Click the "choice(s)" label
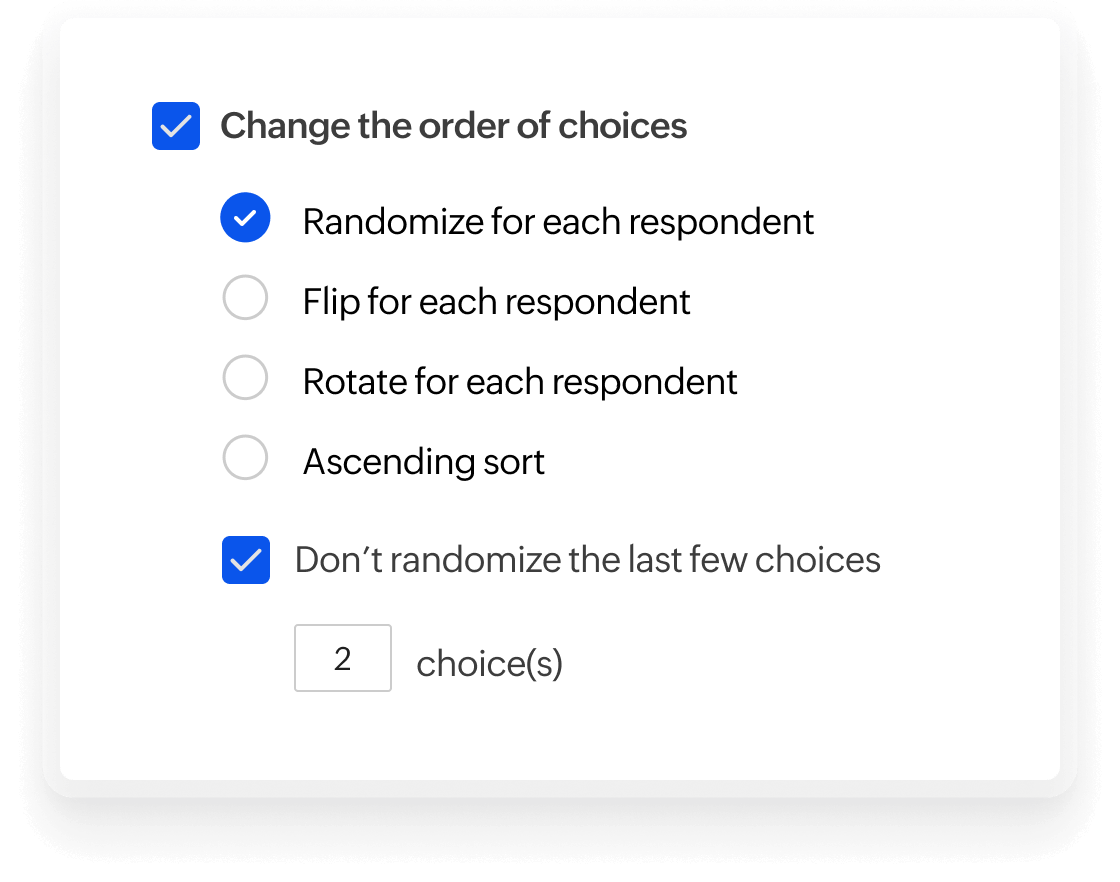This screenshot has width=1120, height=882. (x=488, y=662)
